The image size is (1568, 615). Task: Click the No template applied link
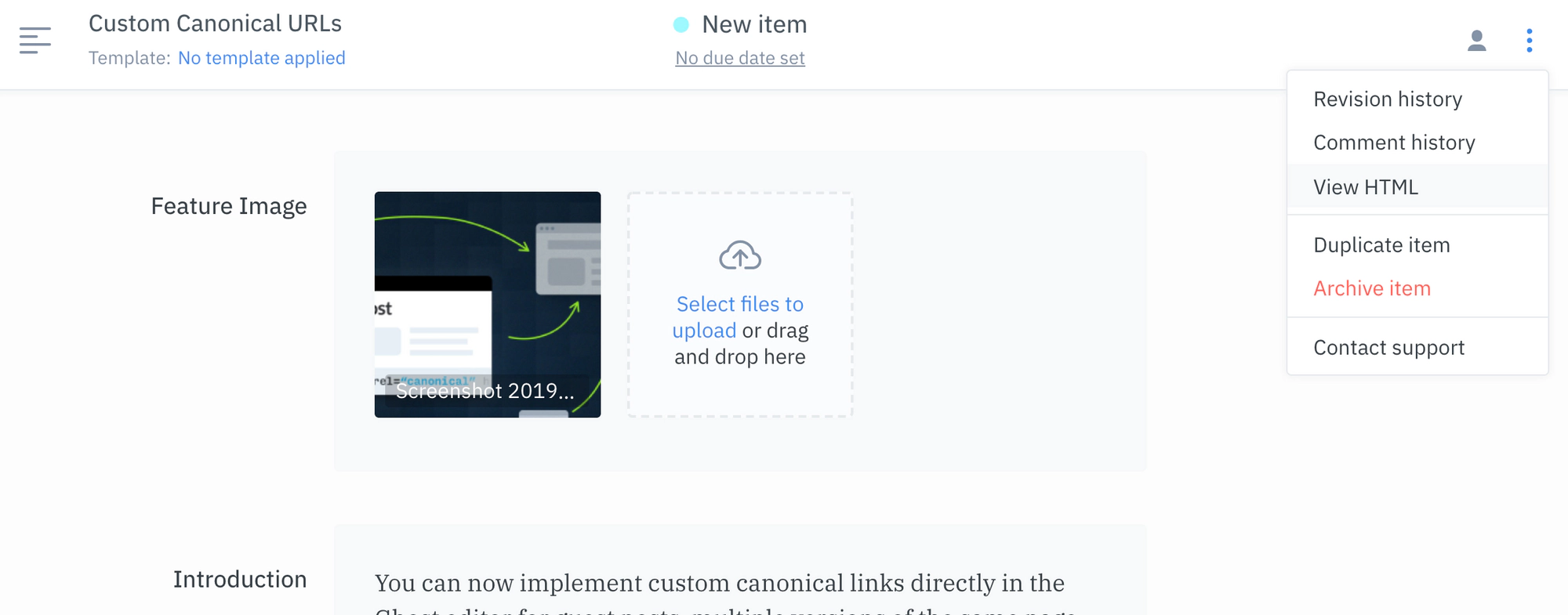[261, 58]
